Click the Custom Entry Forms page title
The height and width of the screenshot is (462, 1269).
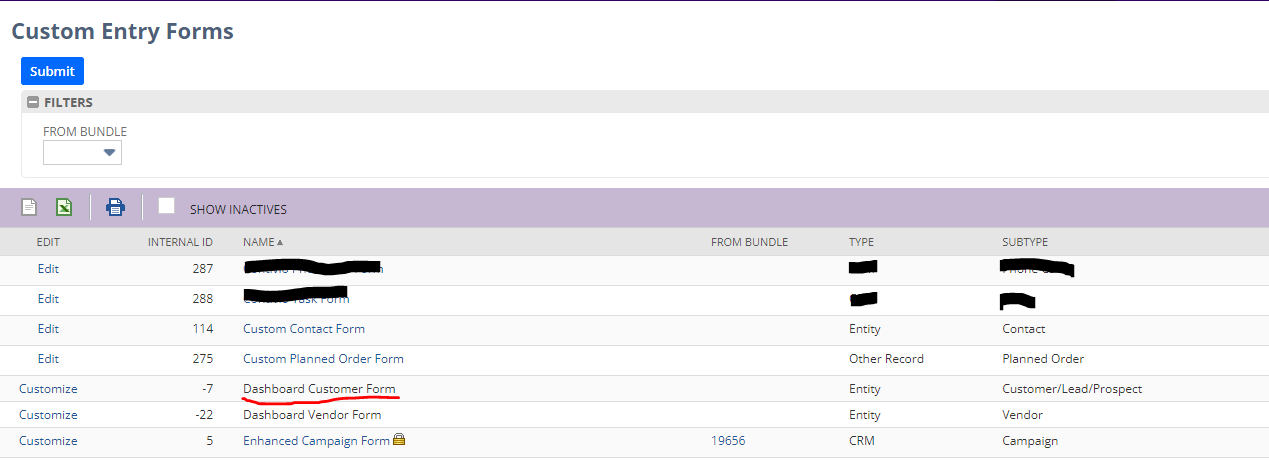point(122,31)
